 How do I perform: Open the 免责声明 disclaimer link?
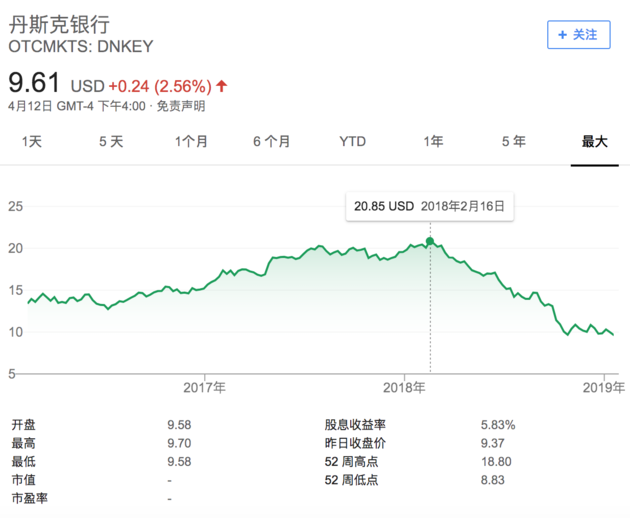point(184,106)
